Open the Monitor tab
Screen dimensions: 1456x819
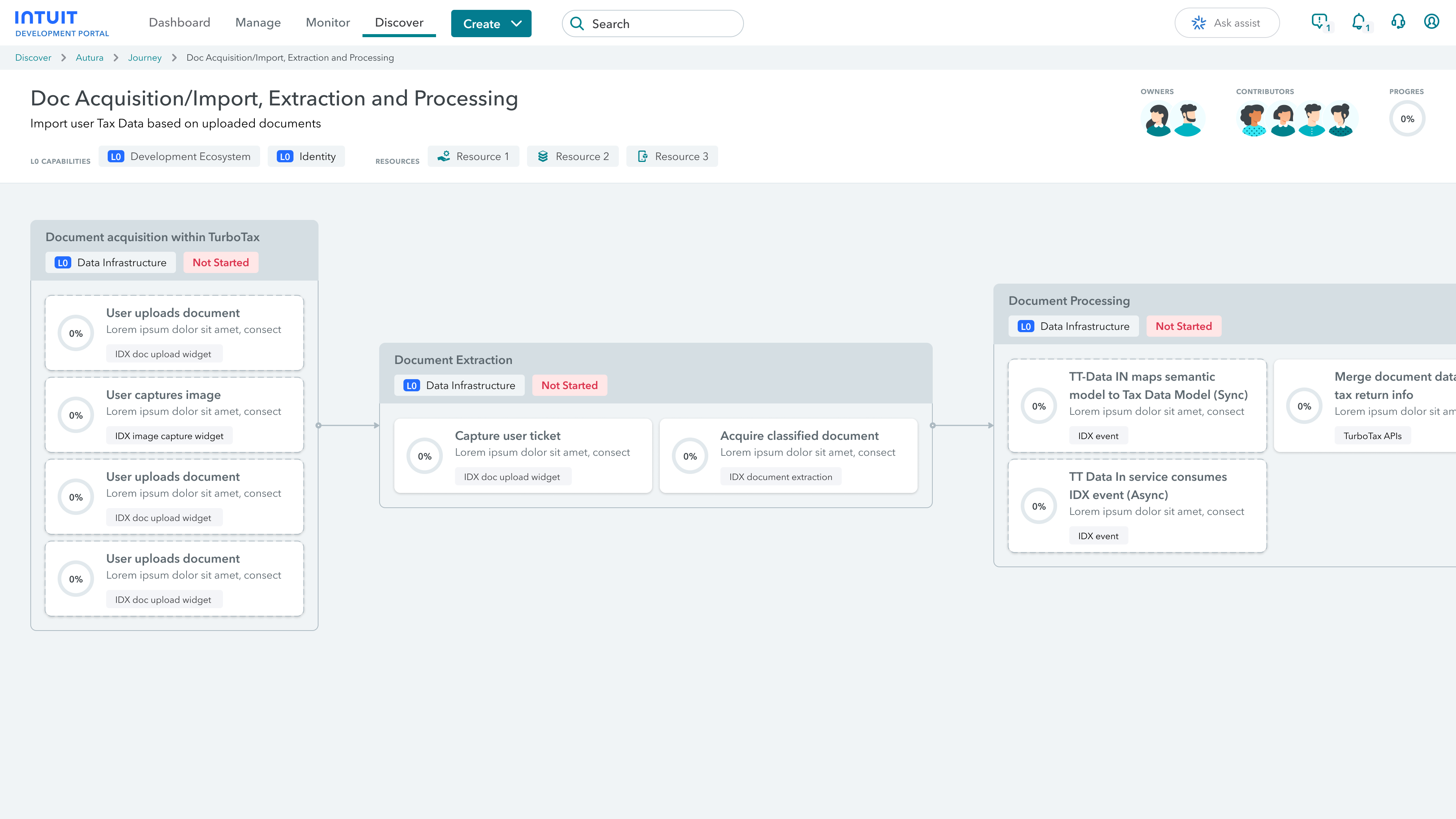327,23
